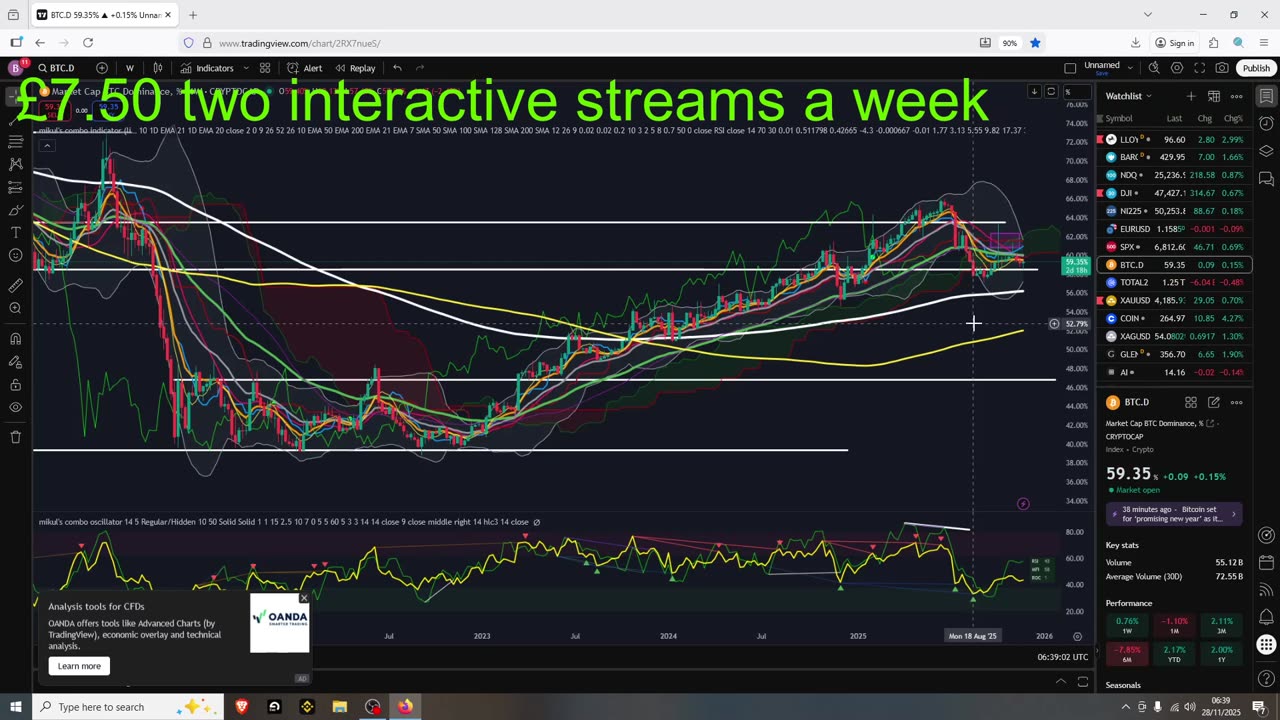Viewport: 1280px width, 720px height.
Task: Open the products grid round icon
Action: coord(1266,644)
